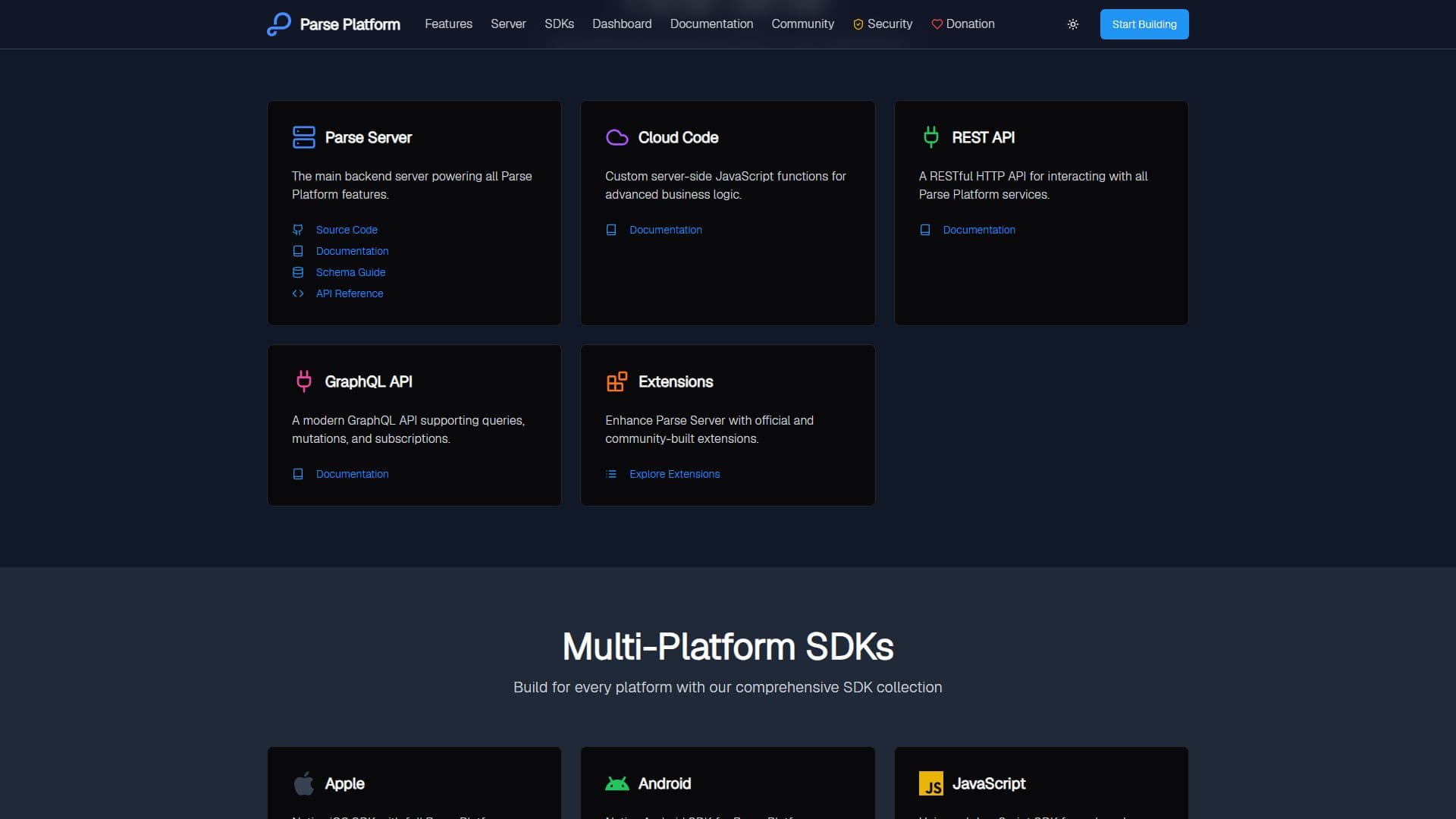This screenshot has height=819, width=1456.
Task: Click the book icon in GraphQL API card
Action: click(298, 474)
